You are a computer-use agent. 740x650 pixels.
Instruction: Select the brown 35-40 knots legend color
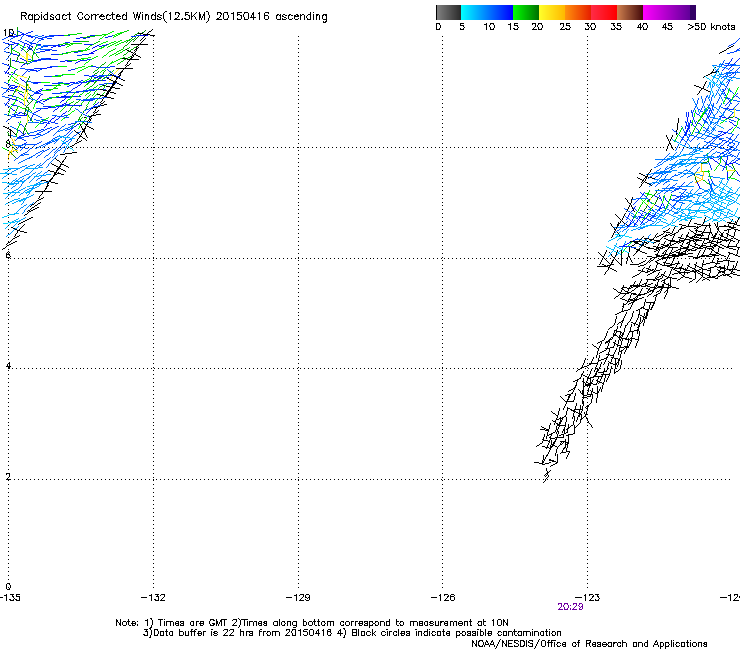click(630, 12)
